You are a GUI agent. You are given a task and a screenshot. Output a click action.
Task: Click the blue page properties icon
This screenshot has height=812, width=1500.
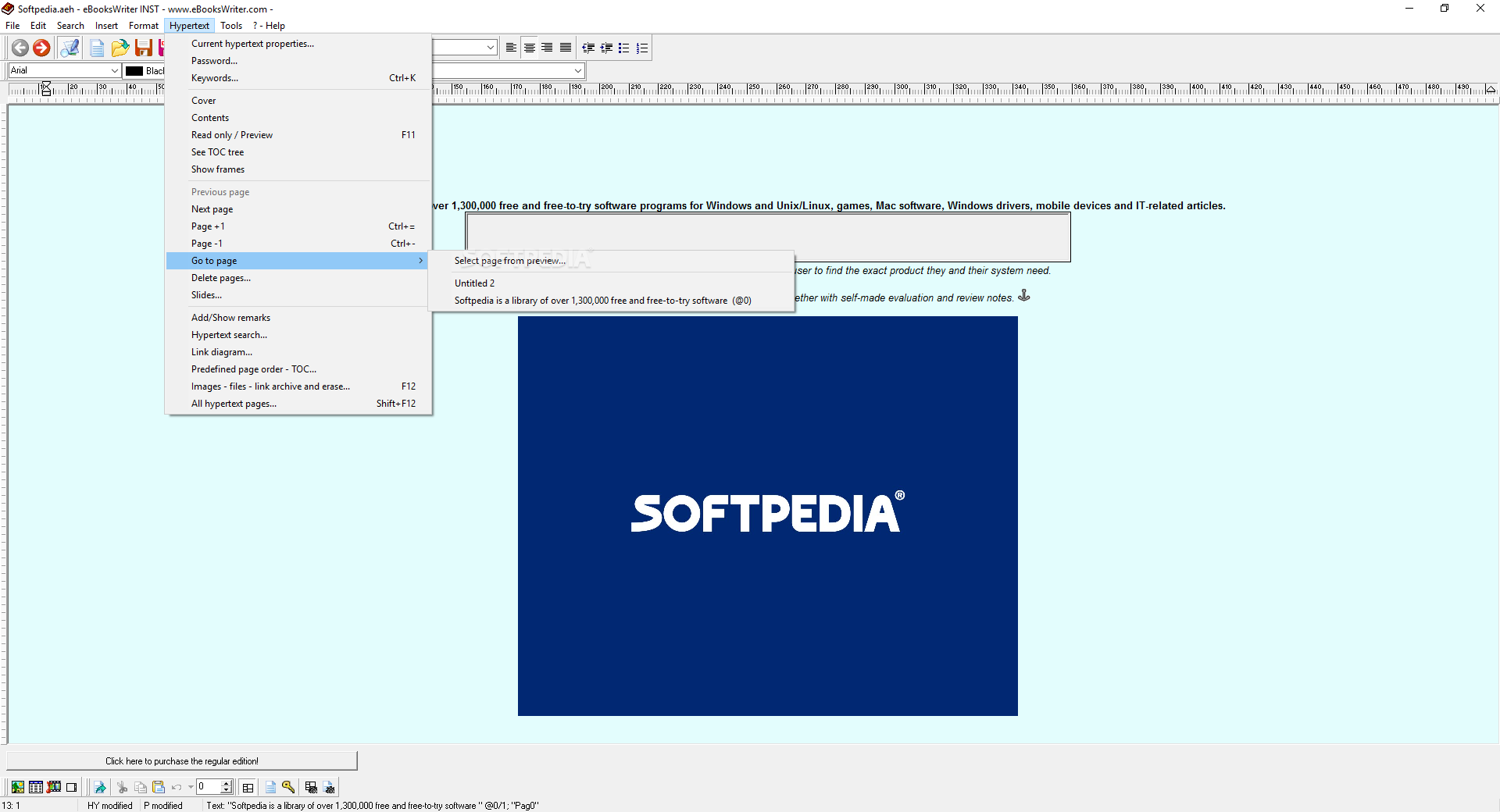(x=270, y=787)
